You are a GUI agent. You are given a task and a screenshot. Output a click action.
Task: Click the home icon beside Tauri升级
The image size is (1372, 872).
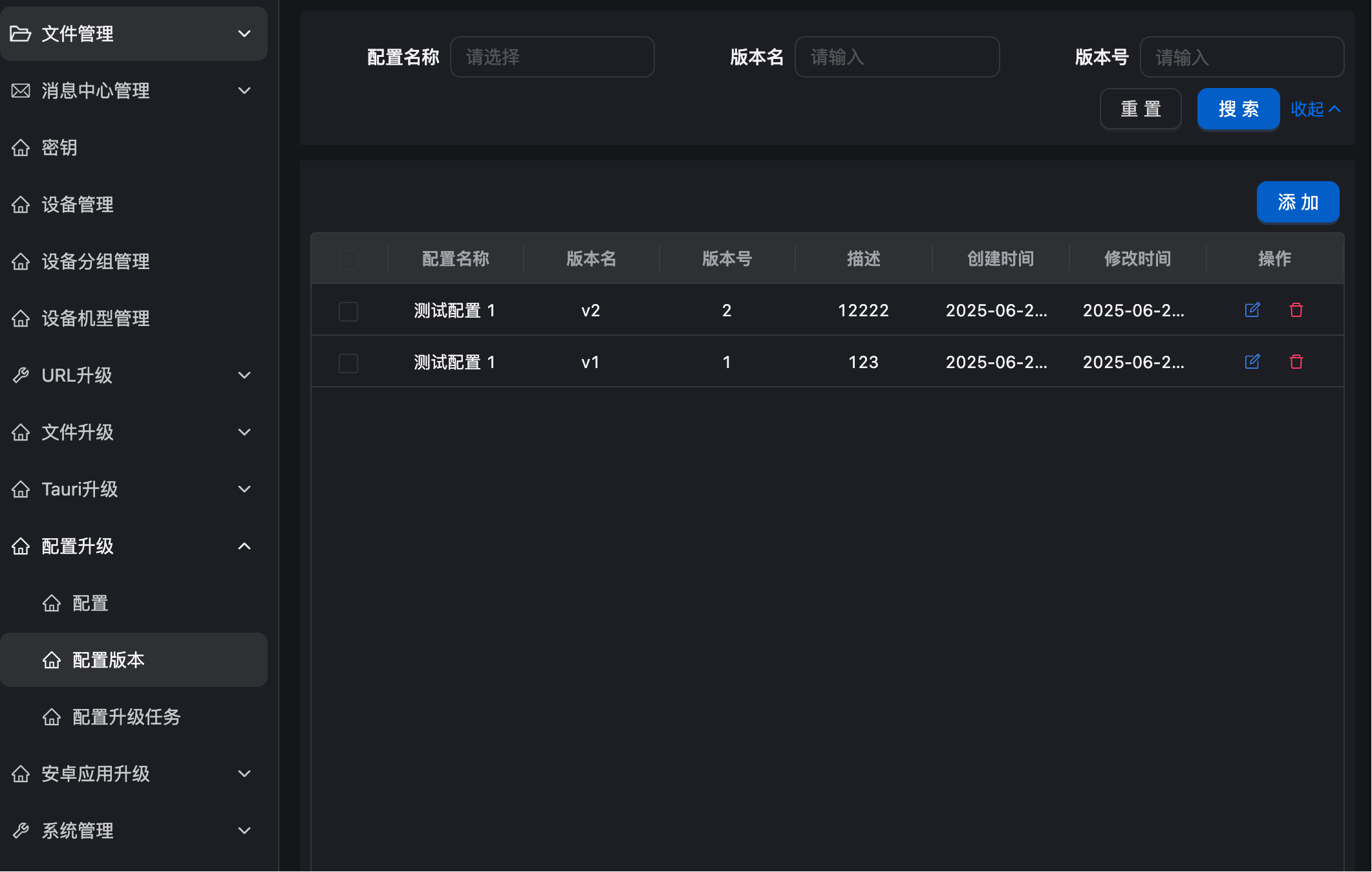pyautogui.click(x=21, y=489)
